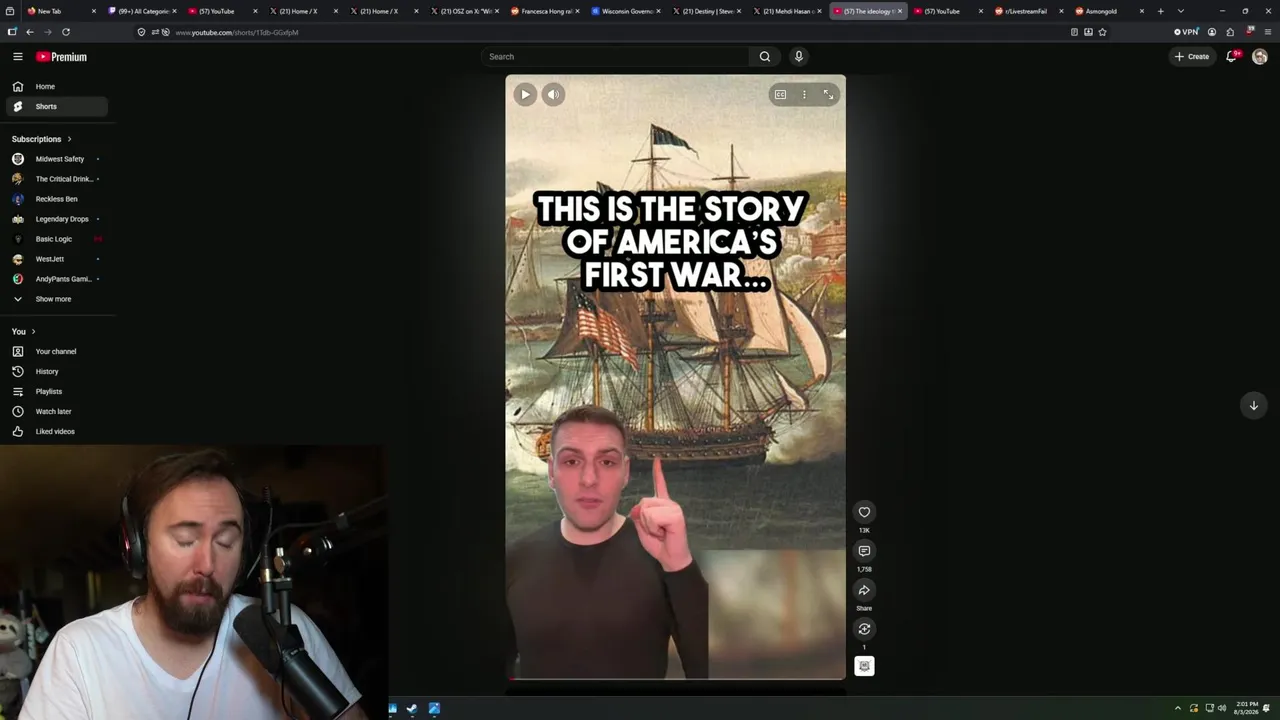Image resolution: width=1280 pixels, height=720 pixels.
Task: Remix this Short
Action: coord(864,629)
